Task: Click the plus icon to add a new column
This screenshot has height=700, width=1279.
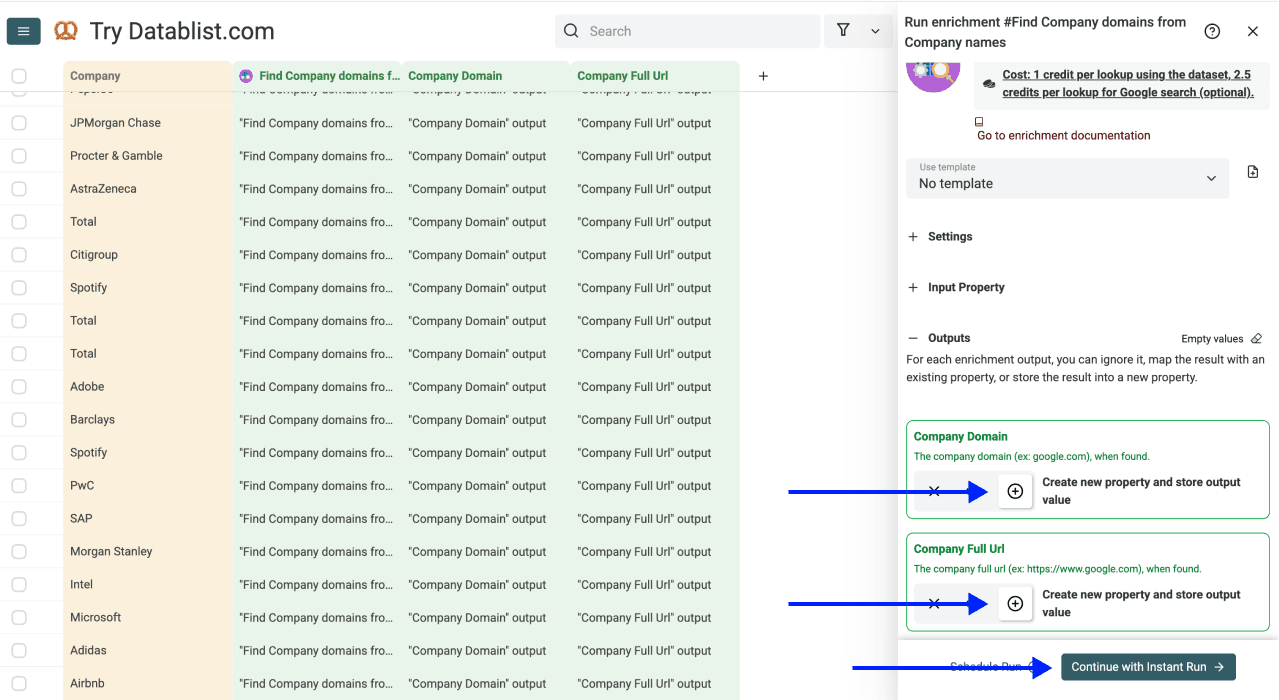Action: (x=763, y=75)
